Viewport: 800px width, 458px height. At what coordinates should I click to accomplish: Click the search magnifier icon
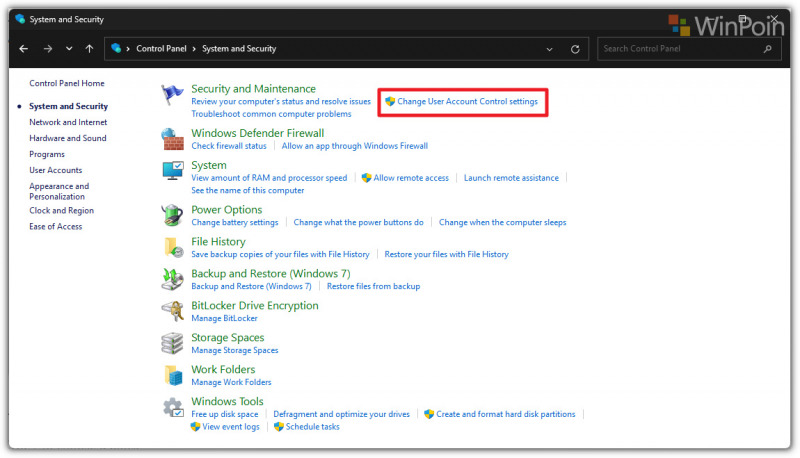pyautogui.click(x=767, y=49)
